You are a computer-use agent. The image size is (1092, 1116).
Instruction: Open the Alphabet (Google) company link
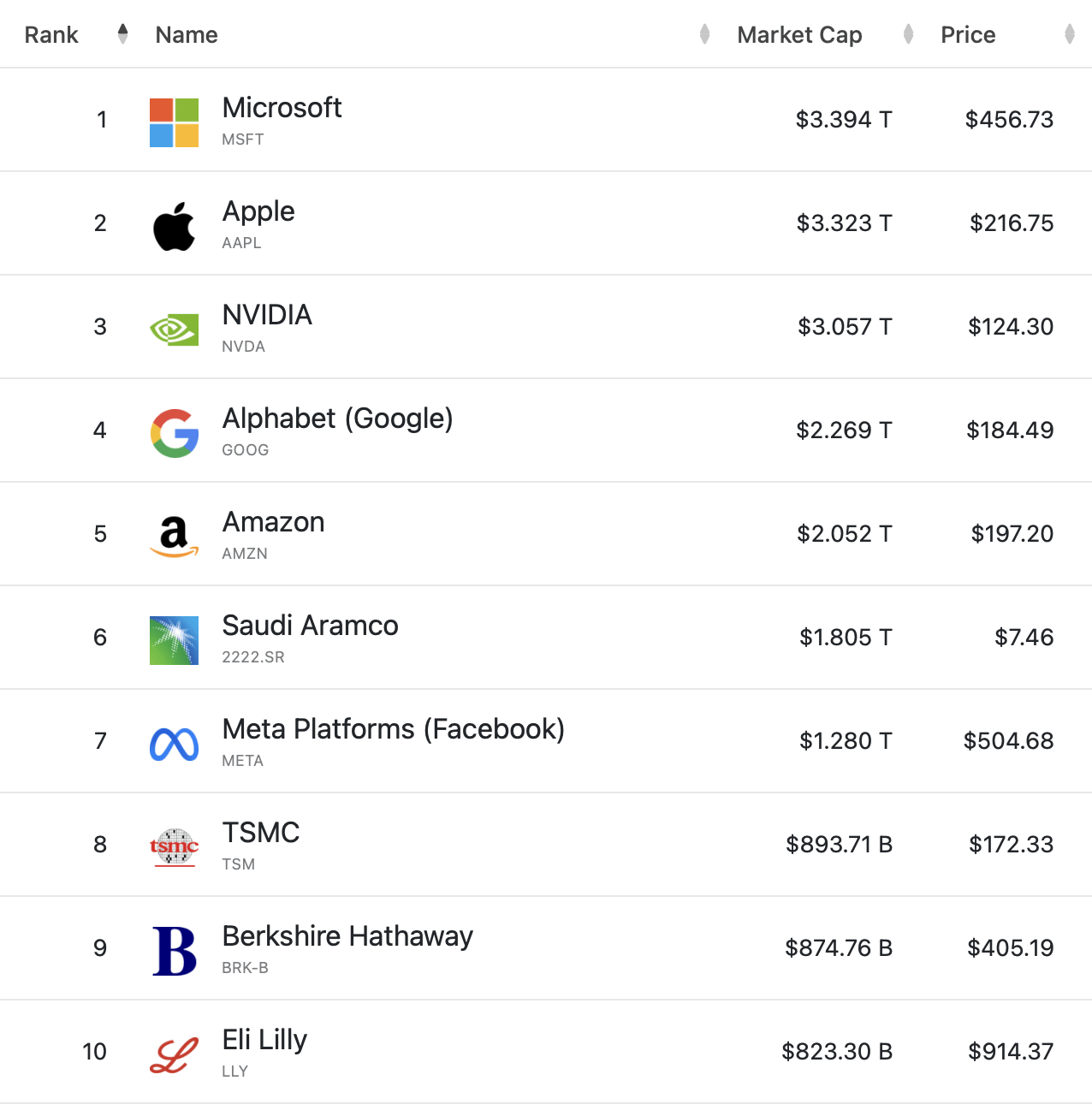pyautogui.click(x=337, y=418)
